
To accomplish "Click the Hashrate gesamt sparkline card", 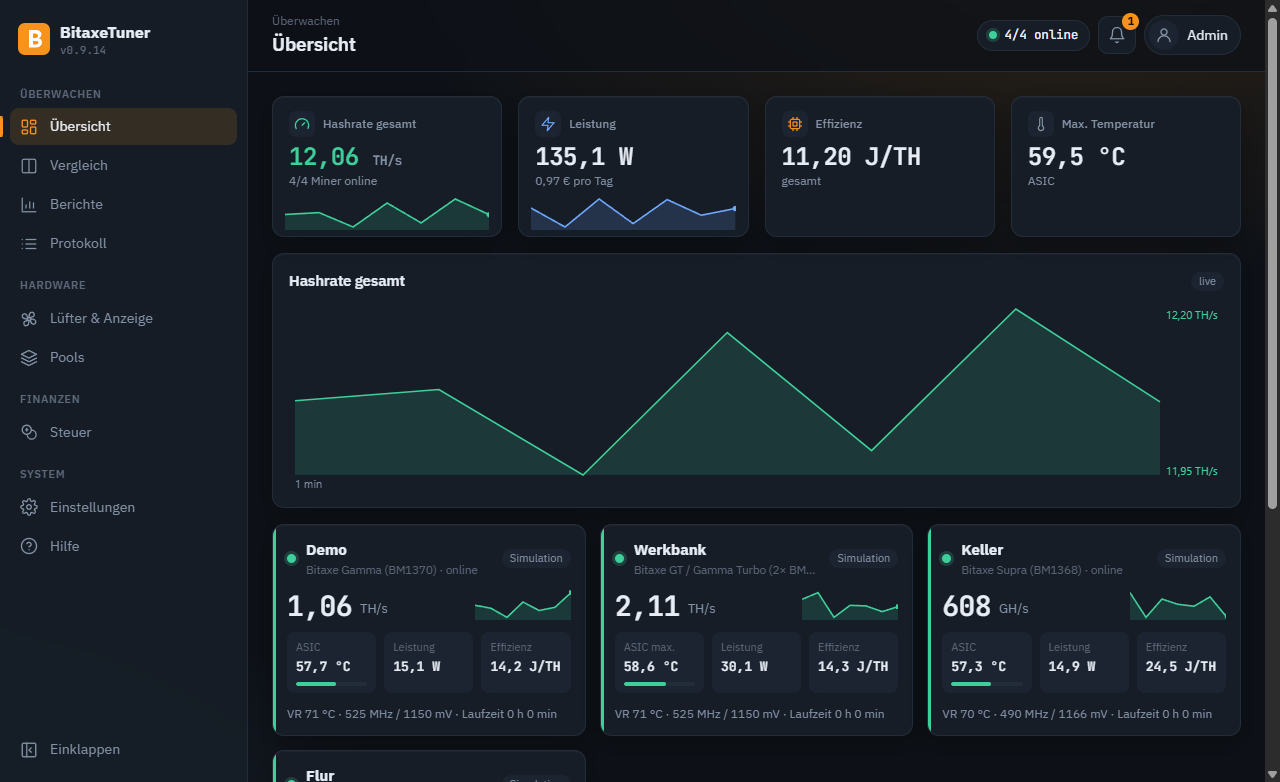I will pos(387,166).
